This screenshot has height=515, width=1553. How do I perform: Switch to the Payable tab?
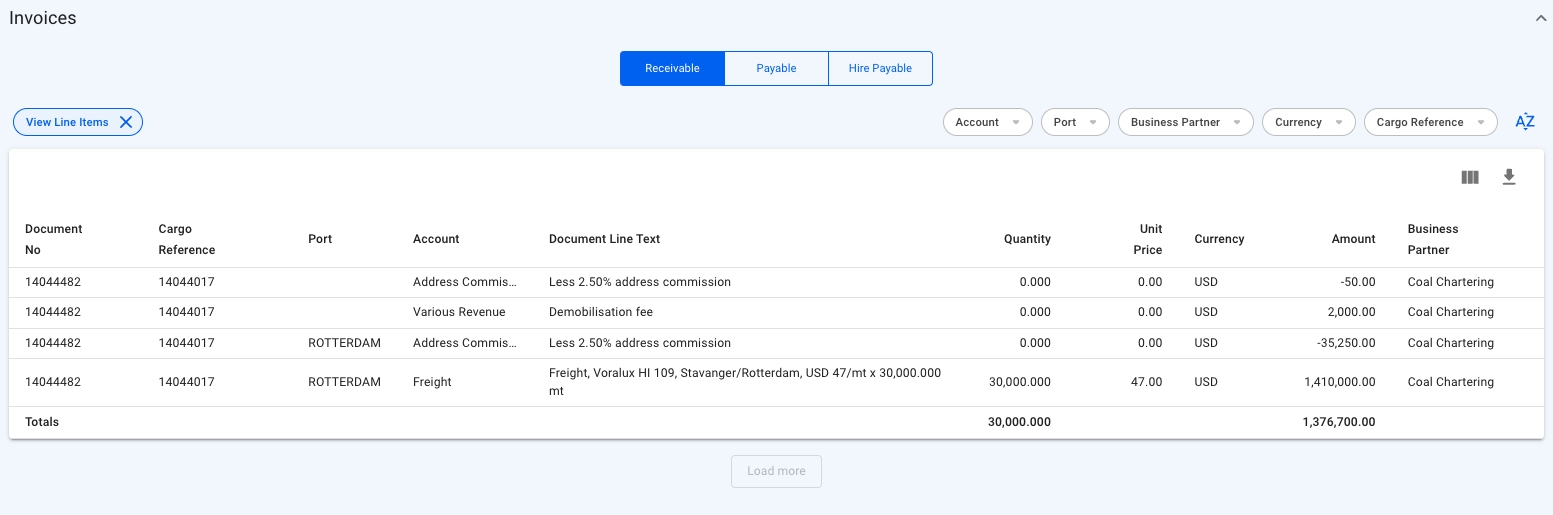pyautogui.click(x=776, y=68)
